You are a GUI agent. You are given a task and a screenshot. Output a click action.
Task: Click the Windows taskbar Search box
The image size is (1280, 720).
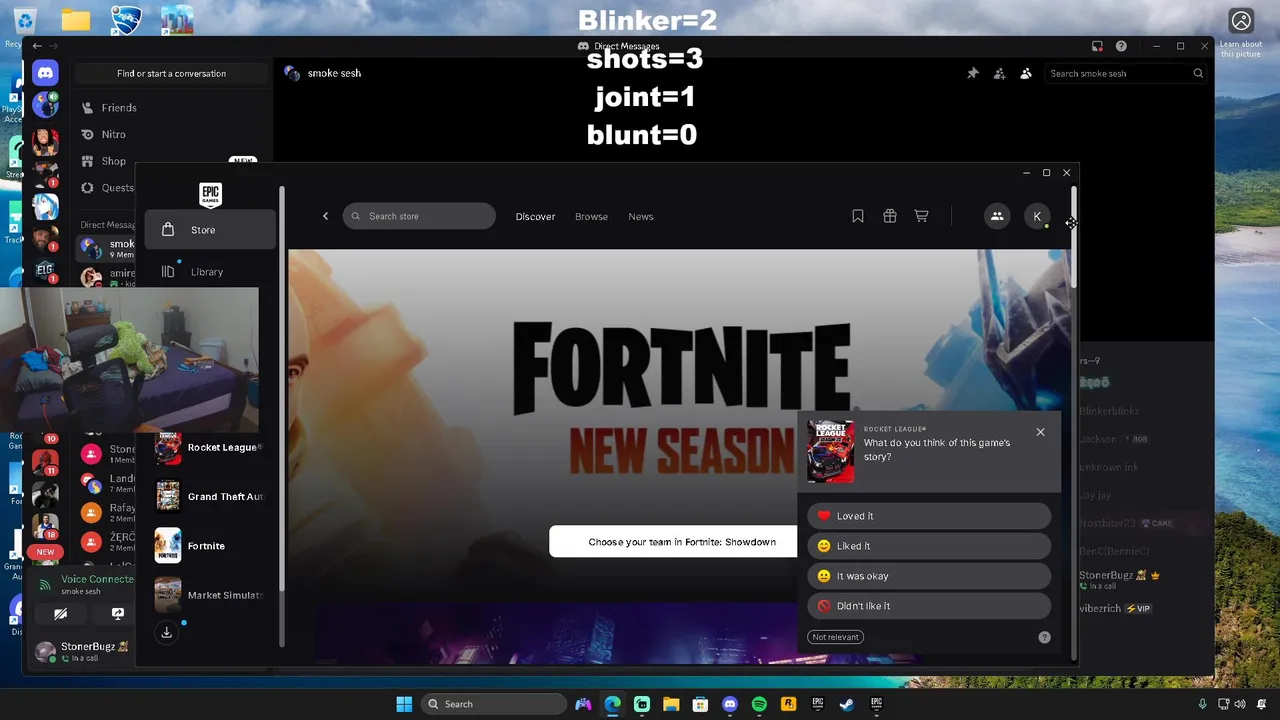[x=495, y=704]
